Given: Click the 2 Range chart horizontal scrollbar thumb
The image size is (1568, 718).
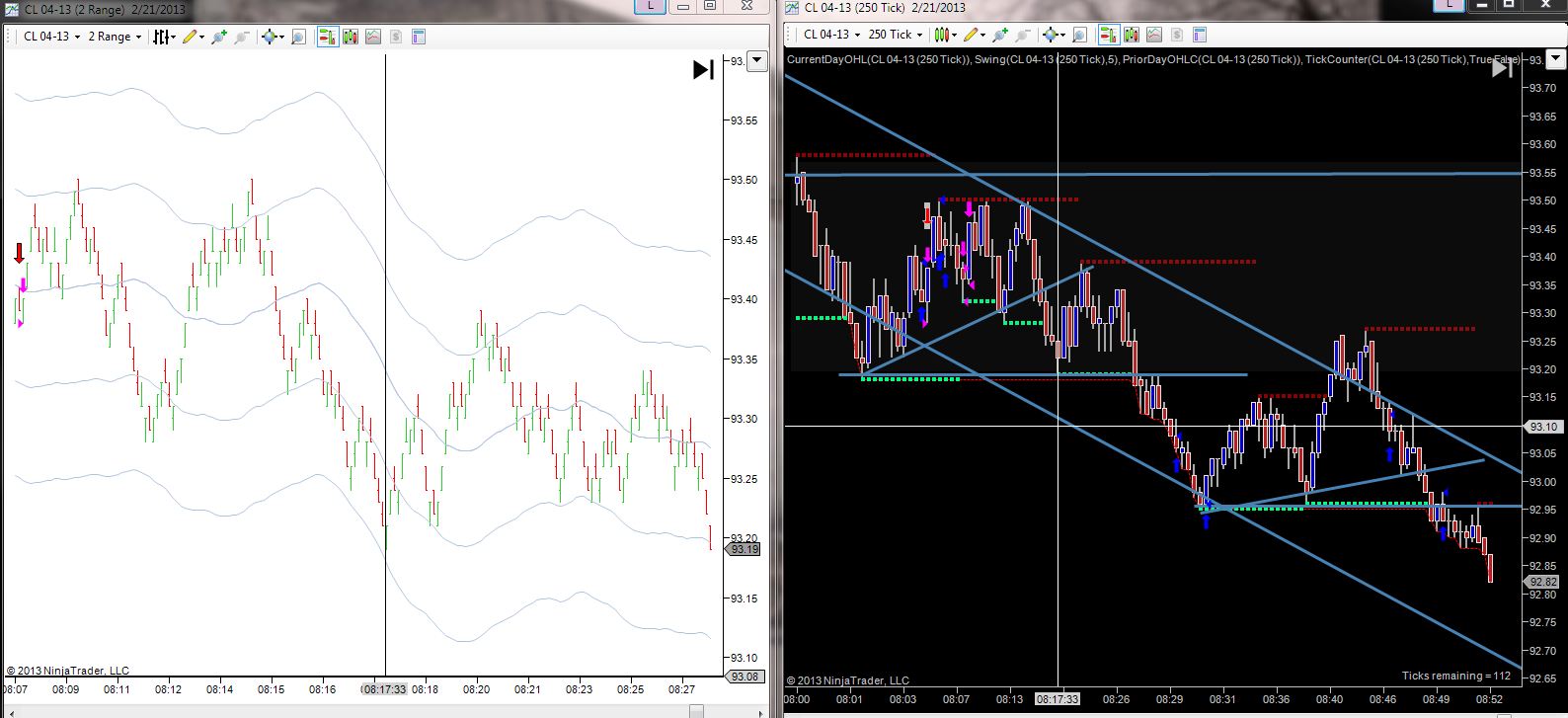Looking at the screenshot, I should (x=696, y=711).
